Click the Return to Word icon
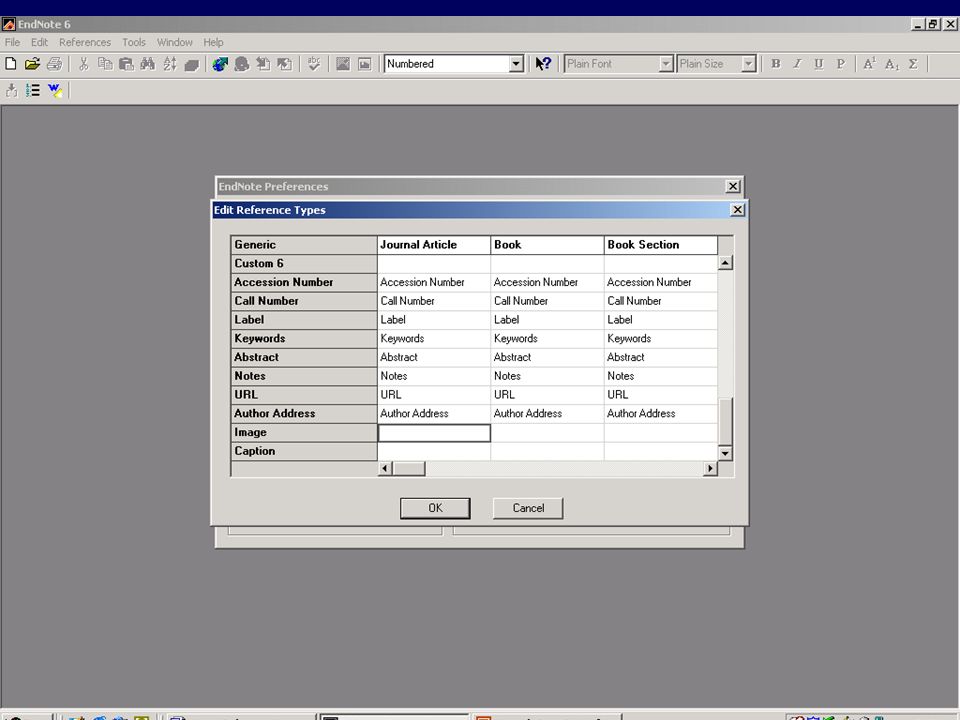This screenshot has height=720, width=960. 55,91
